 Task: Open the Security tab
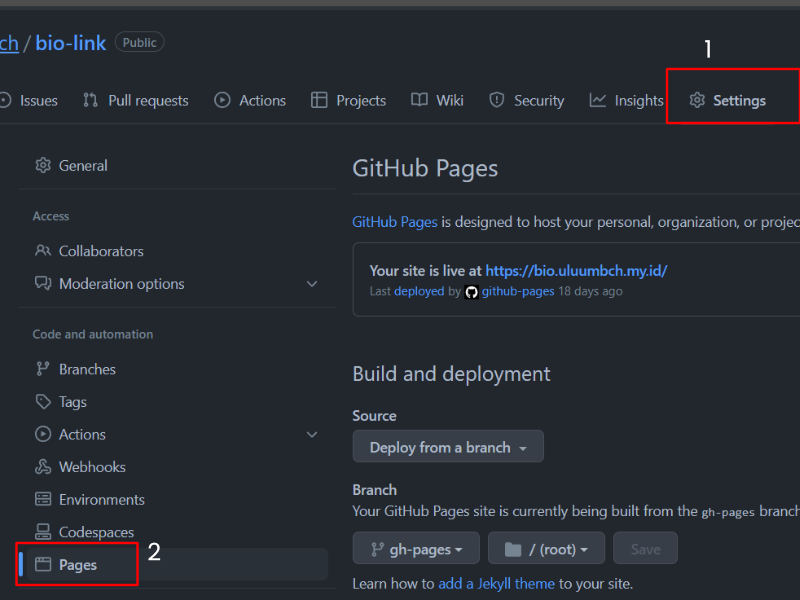click(x=527, y=101)
